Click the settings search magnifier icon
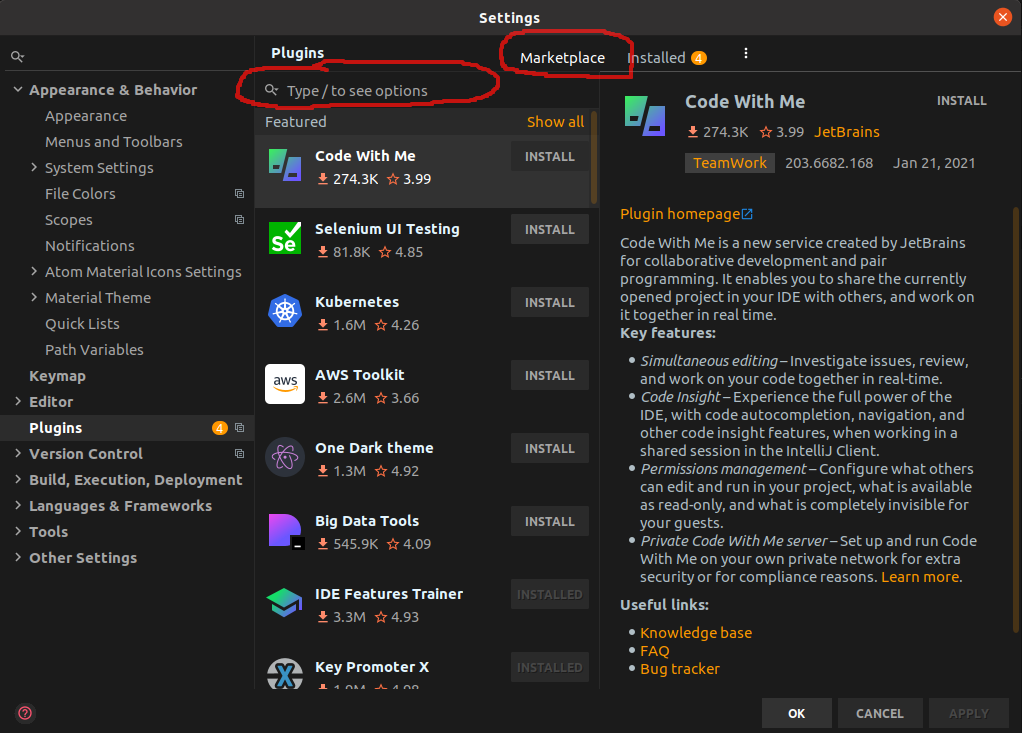Screen dimensions: 1022x733 click(x=18, y=57)
